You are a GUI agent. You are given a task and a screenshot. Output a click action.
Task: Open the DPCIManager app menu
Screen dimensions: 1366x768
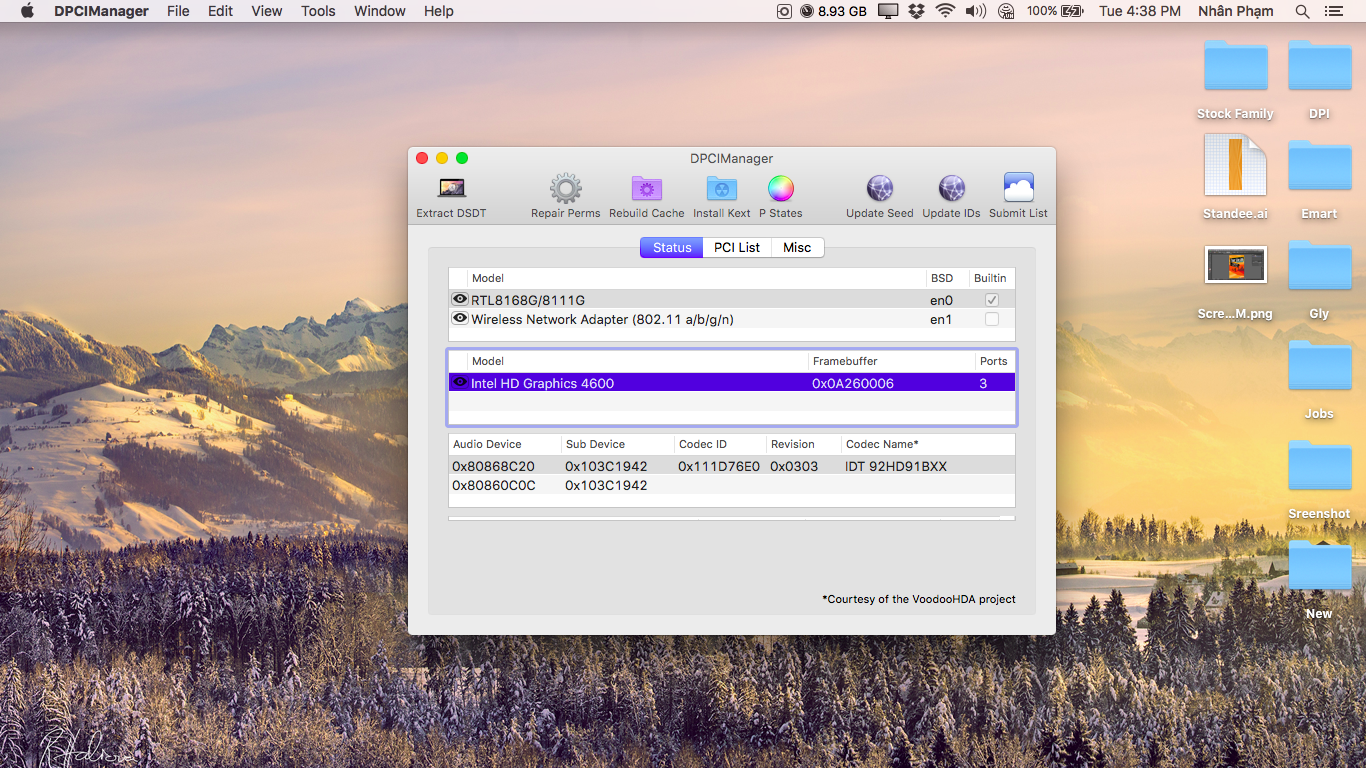pos(101,11)
